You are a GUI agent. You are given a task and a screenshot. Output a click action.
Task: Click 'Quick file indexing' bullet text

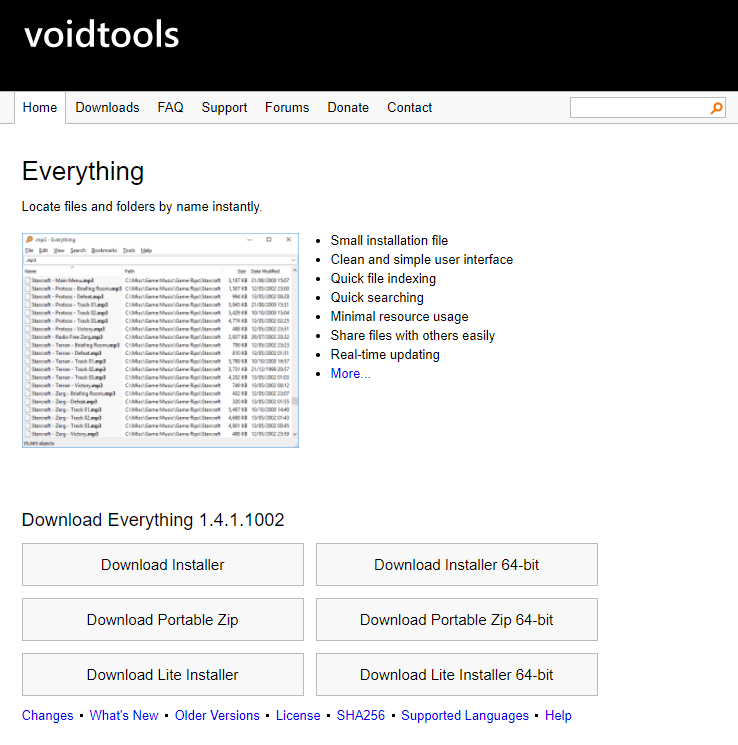click(x=383, y=278)
